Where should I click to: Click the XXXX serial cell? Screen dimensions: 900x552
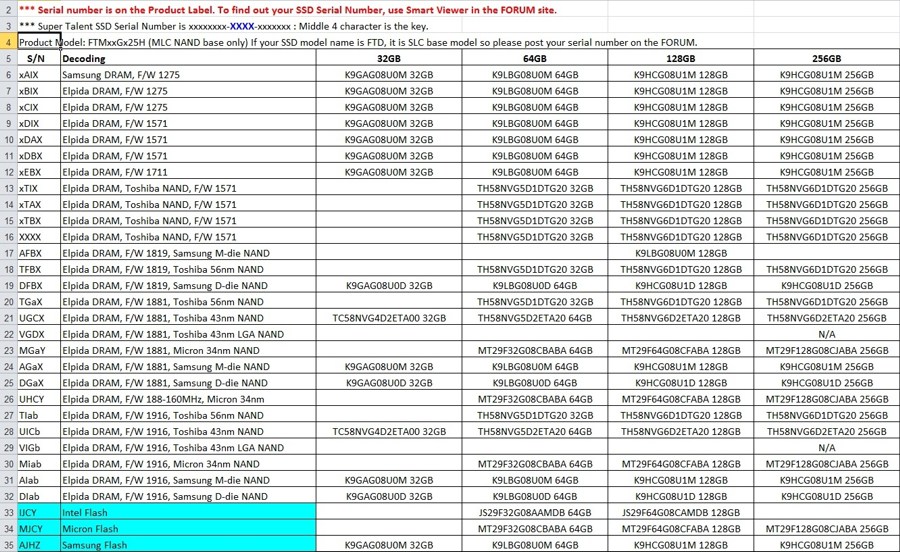coord(38,237)
